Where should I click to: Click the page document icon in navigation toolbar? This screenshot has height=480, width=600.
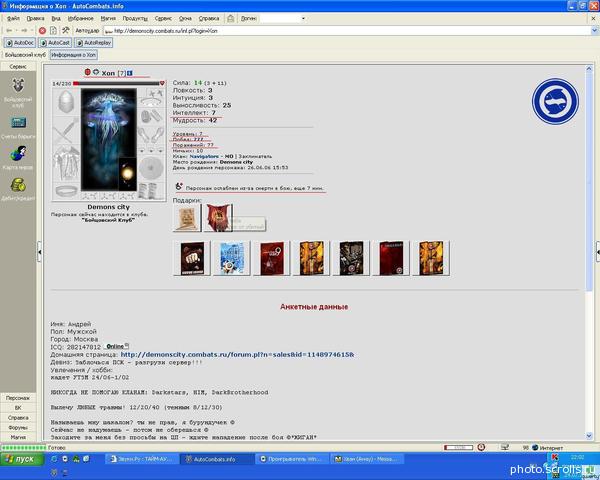point(54,31)
